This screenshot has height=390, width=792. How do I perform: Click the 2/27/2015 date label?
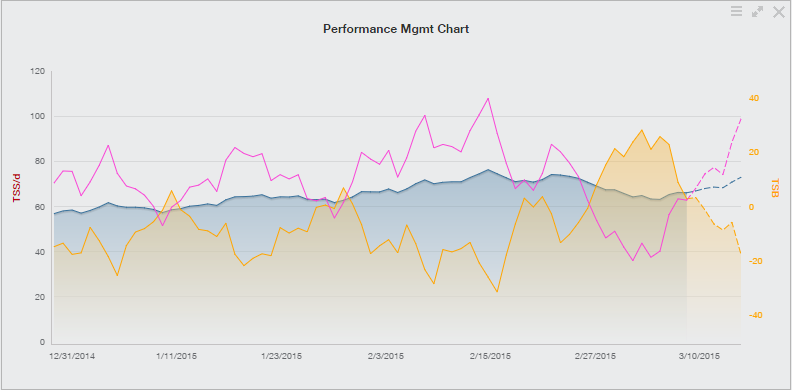(x=596, y=356)
